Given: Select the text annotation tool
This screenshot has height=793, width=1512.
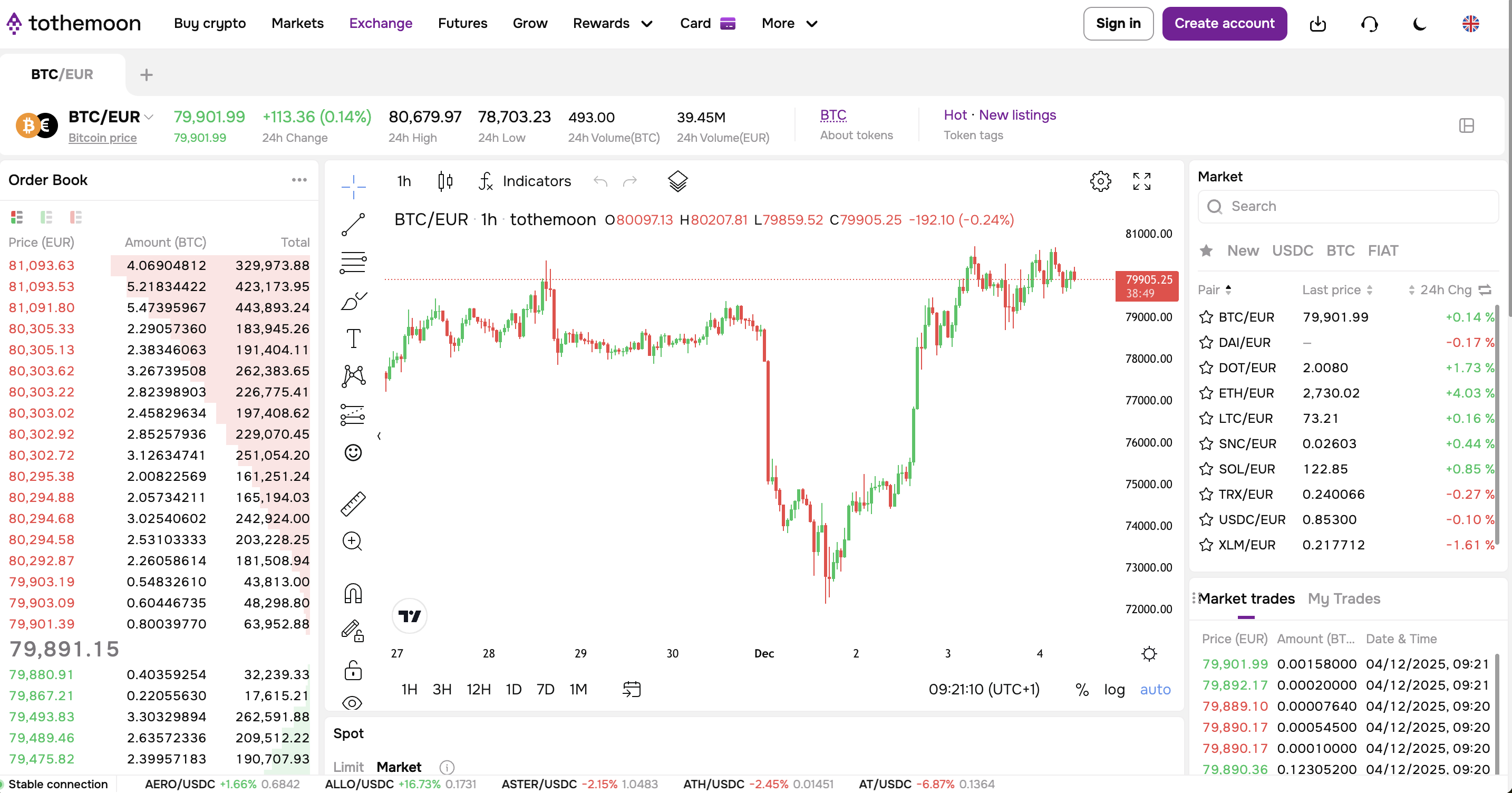Looking at the screenshot, I should click(353, 339).
